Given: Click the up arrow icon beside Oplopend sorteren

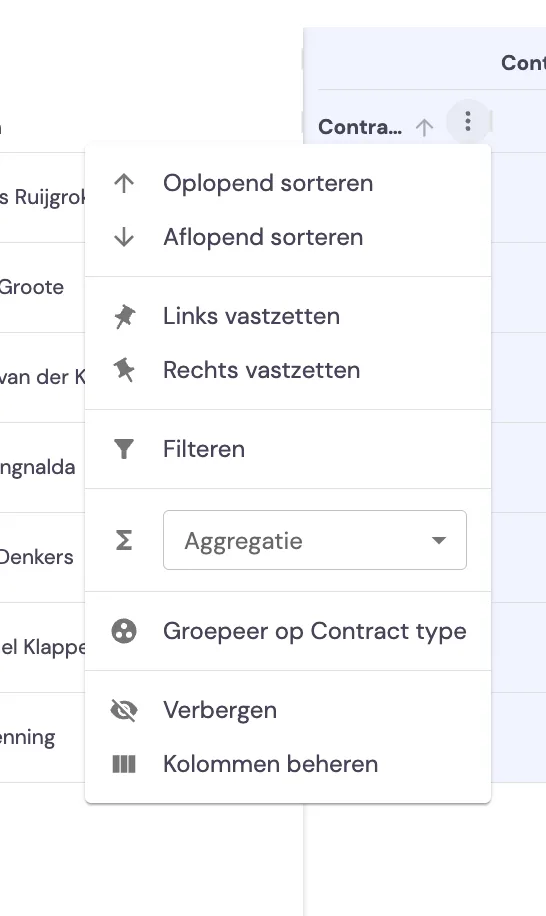Looking at the screenshot, I should 124,183.
